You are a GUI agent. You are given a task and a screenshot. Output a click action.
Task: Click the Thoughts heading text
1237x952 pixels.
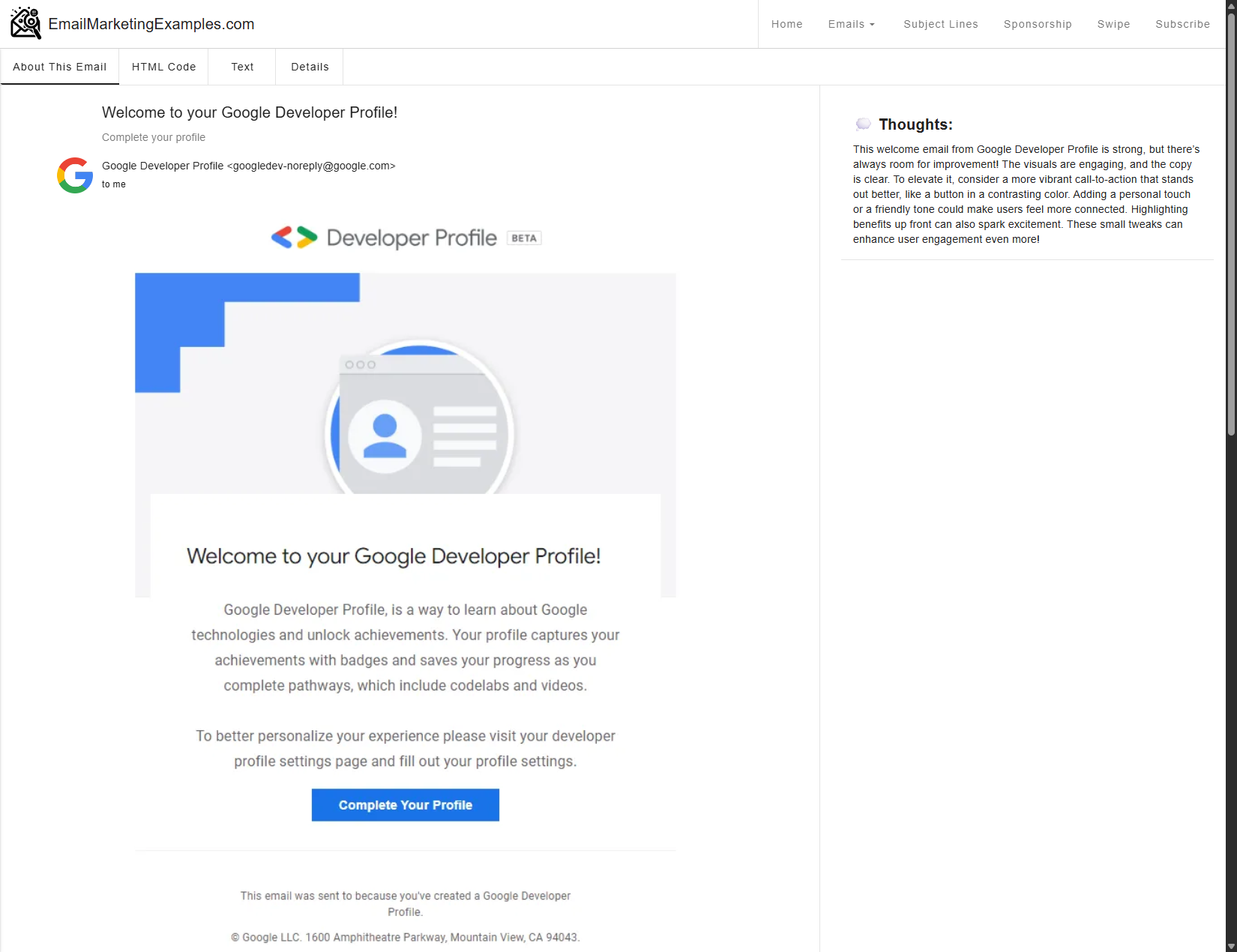click(x=915, y=124)
